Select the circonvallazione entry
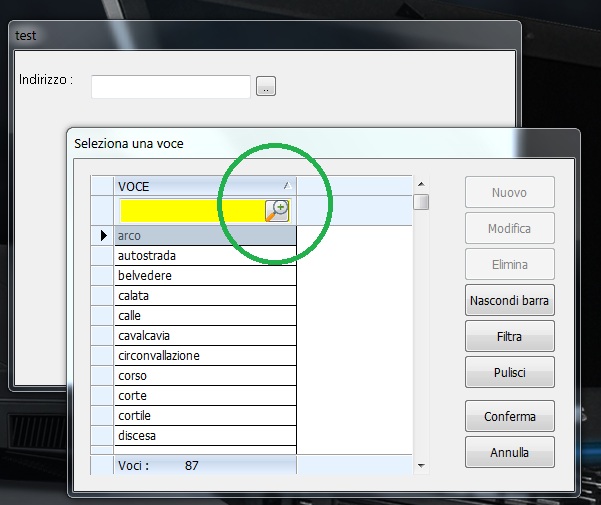This screenshot has height=505, width=601. click(205, 356)
